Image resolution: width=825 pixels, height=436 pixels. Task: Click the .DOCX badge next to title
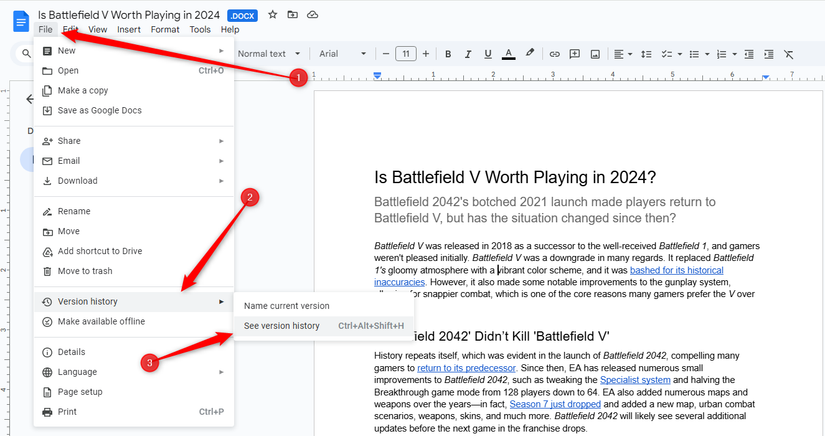[x=243, y=16]
